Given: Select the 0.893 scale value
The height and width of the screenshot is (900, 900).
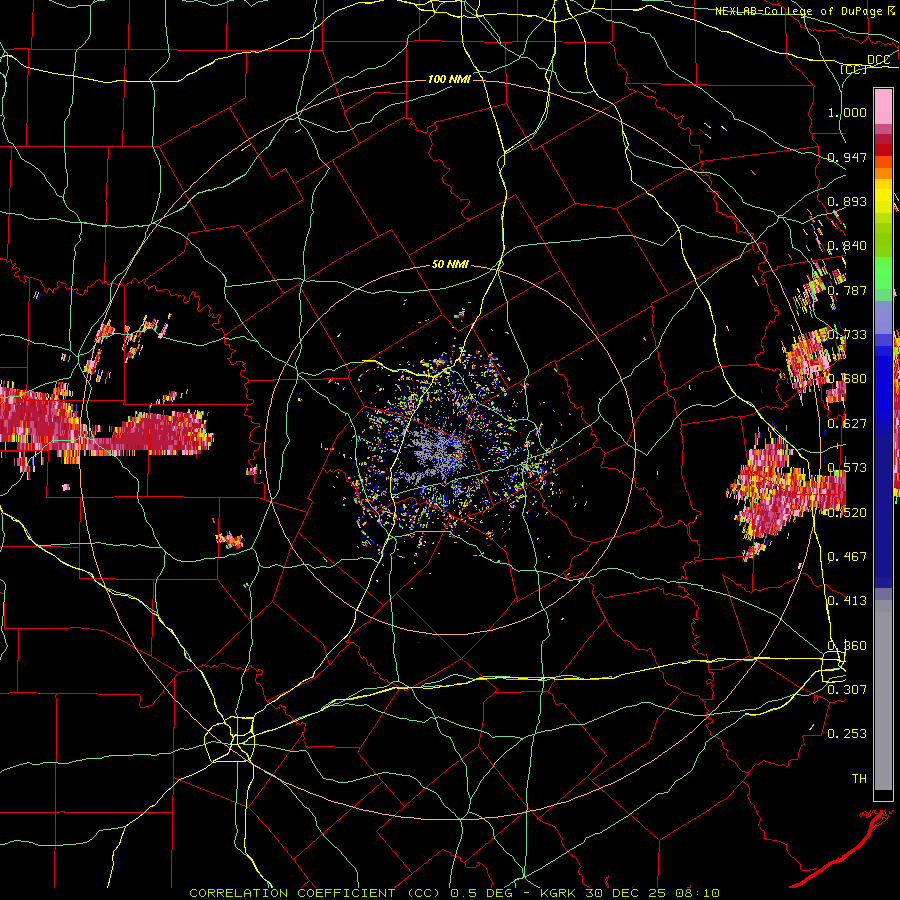Looking at the screenshot, I should point(847,201).
